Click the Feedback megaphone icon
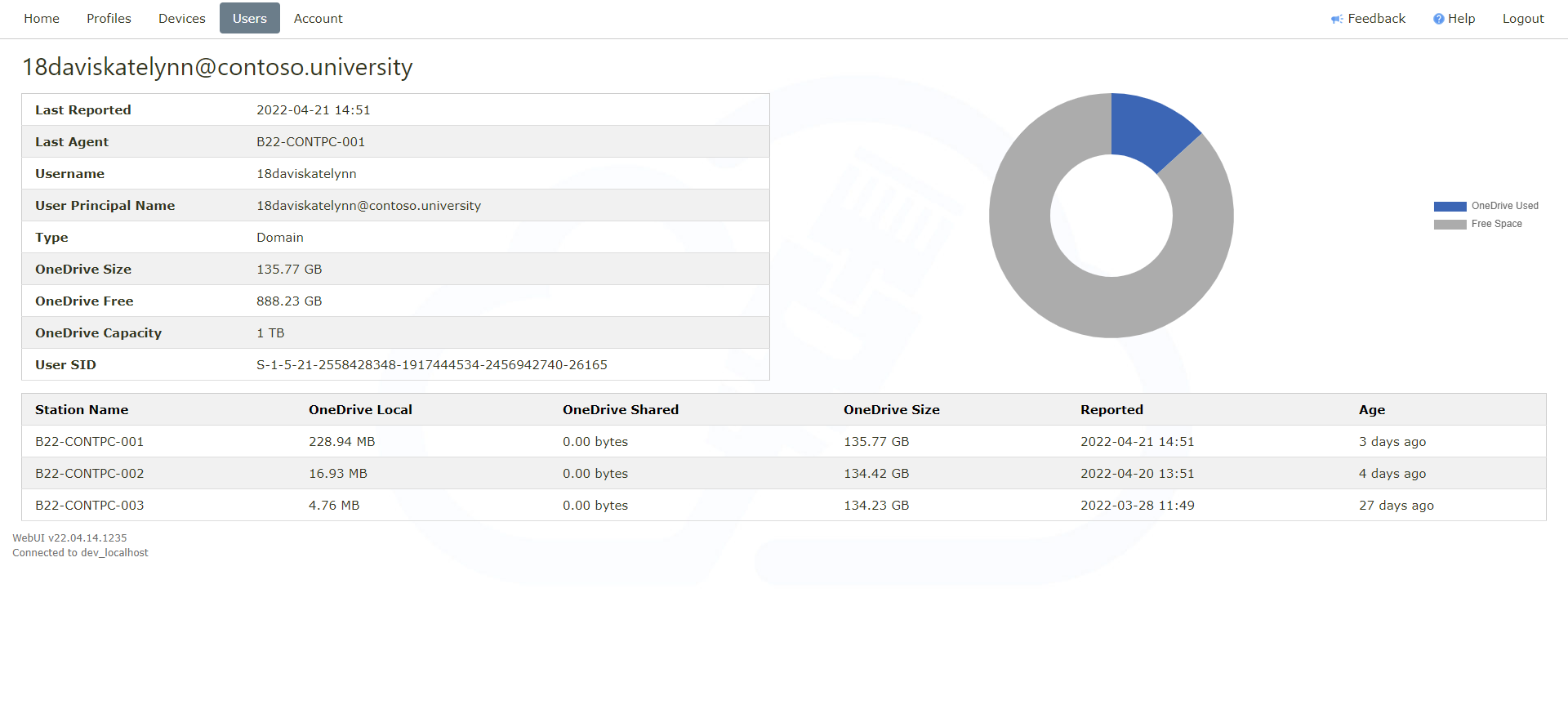 tap(1336, 19)
